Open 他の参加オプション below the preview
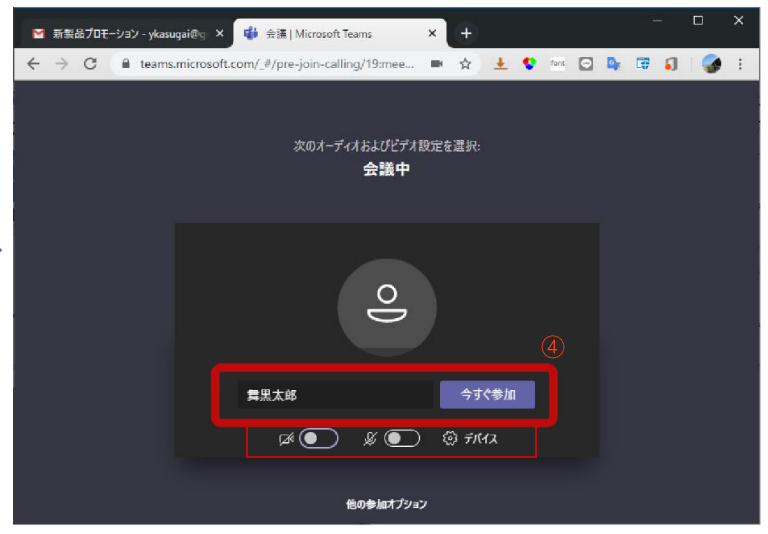Image resolution: width=768 pixels, height=534 pixels. (x=386, y=504)
